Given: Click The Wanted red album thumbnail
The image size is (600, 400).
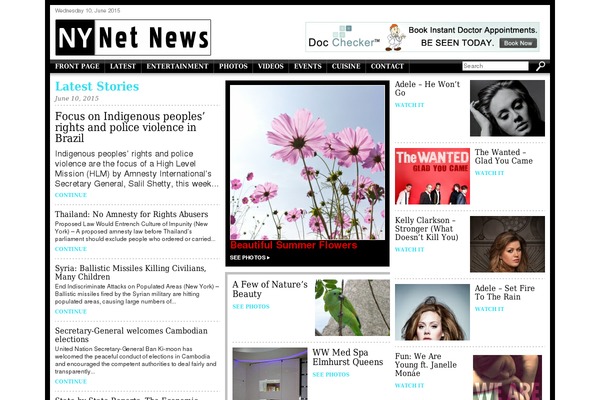Looking at the screenshot, I should pyautogui.click(x=432, y=176).
